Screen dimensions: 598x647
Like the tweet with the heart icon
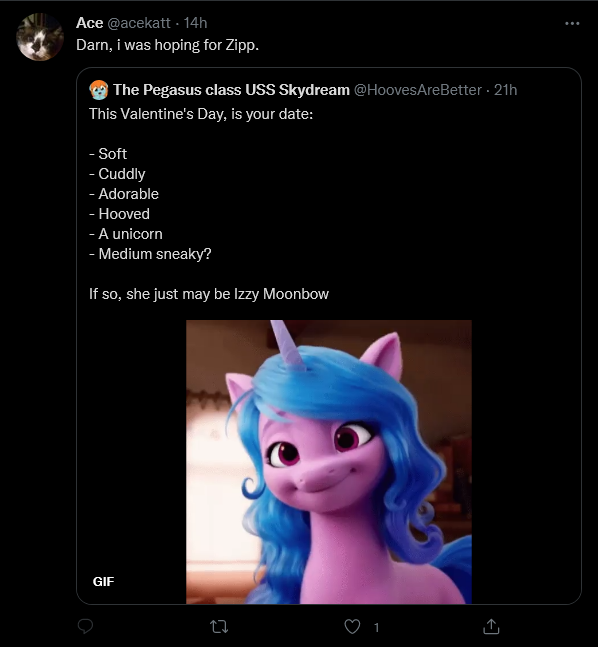[352, 627]
